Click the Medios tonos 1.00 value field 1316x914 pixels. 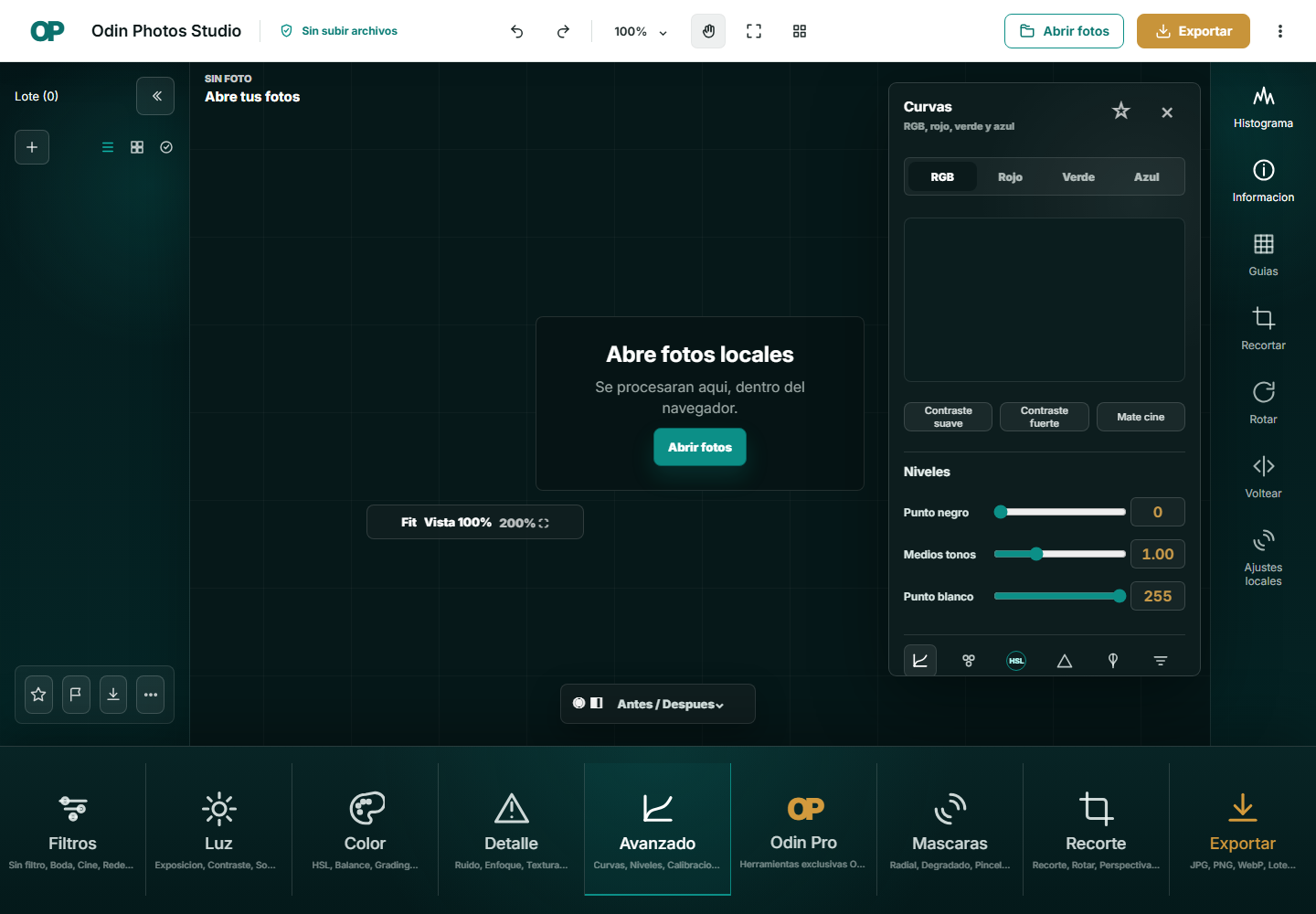[x=1158, y=554]
